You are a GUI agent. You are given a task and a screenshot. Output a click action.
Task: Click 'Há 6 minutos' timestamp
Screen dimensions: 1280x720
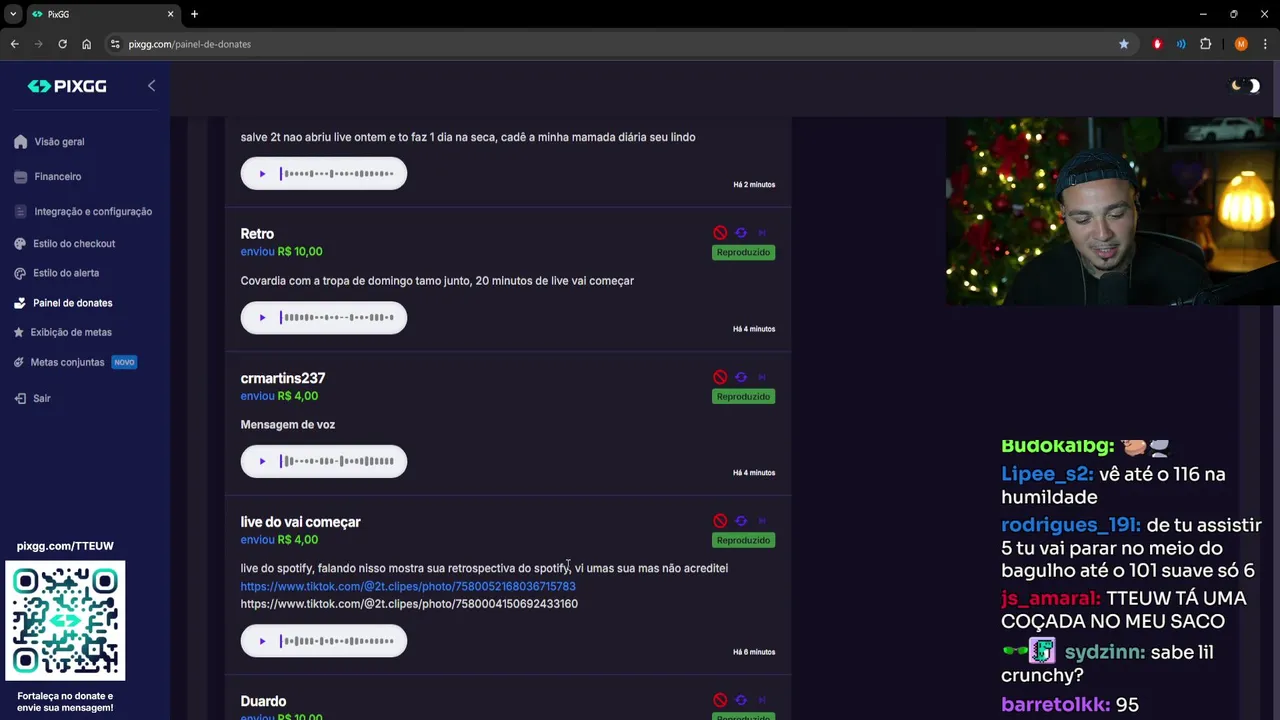point(754,652)
